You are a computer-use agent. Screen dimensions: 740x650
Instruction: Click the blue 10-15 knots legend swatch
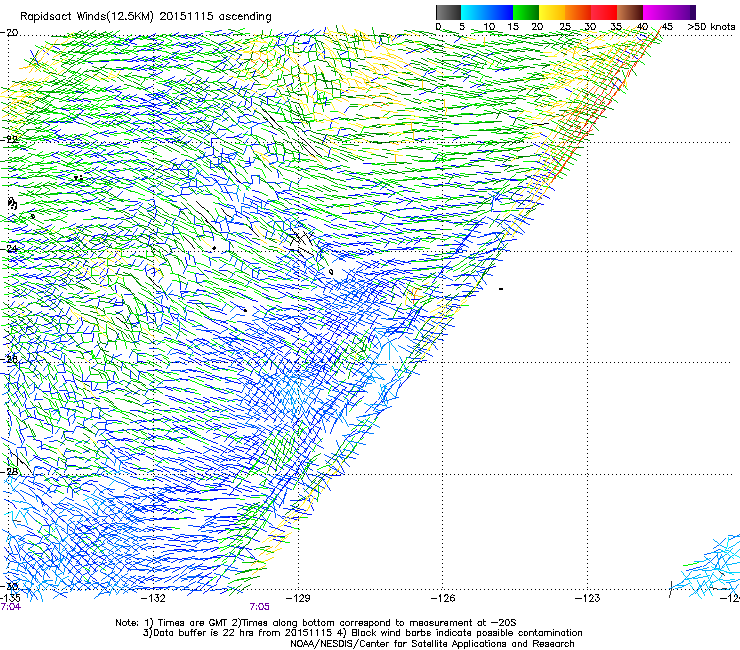coord(500,12)
